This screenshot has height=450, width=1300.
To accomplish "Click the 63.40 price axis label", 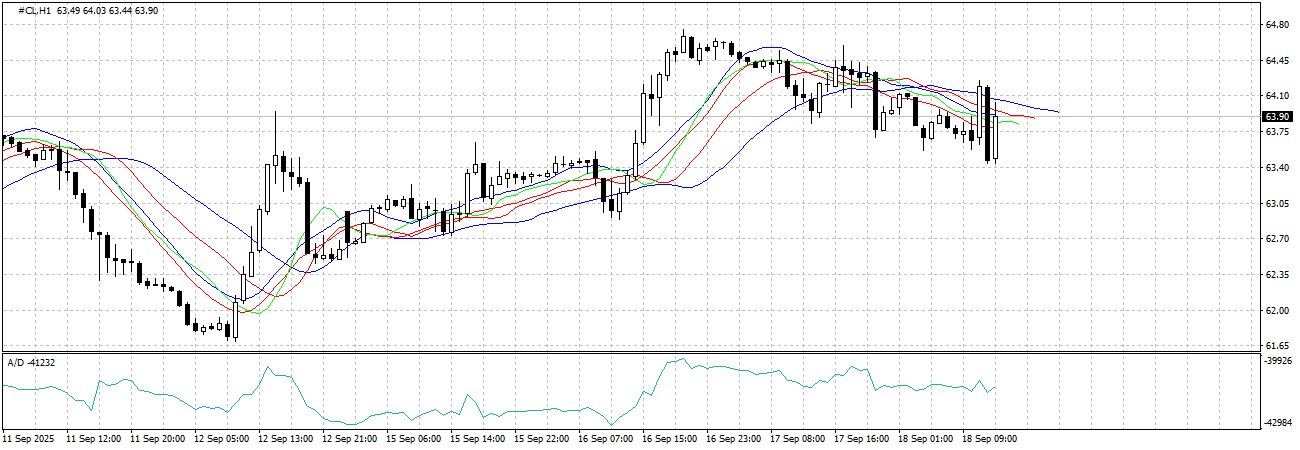I will click(1278, 168).
